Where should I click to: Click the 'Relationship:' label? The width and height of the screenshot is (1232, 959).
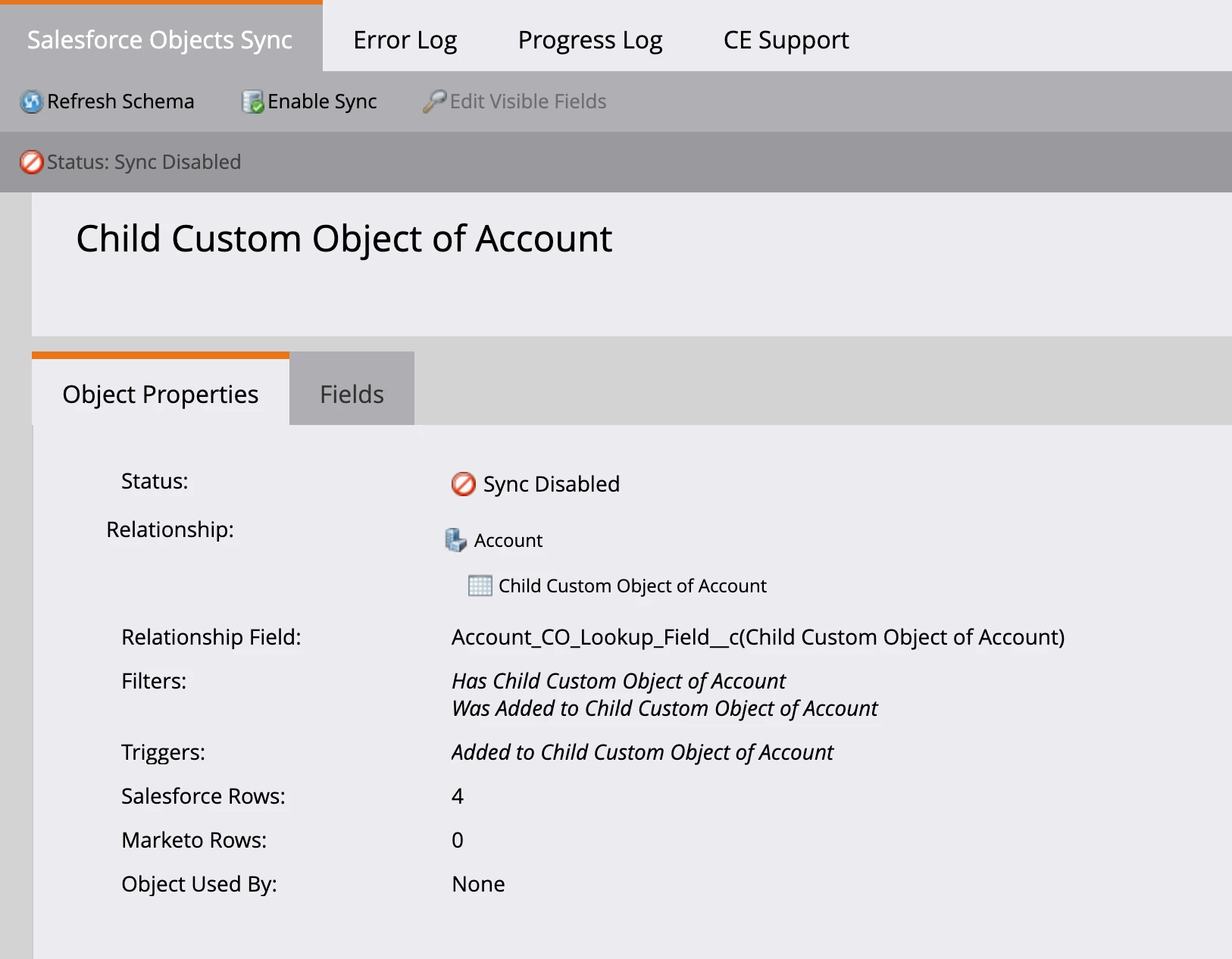point(170,529)
